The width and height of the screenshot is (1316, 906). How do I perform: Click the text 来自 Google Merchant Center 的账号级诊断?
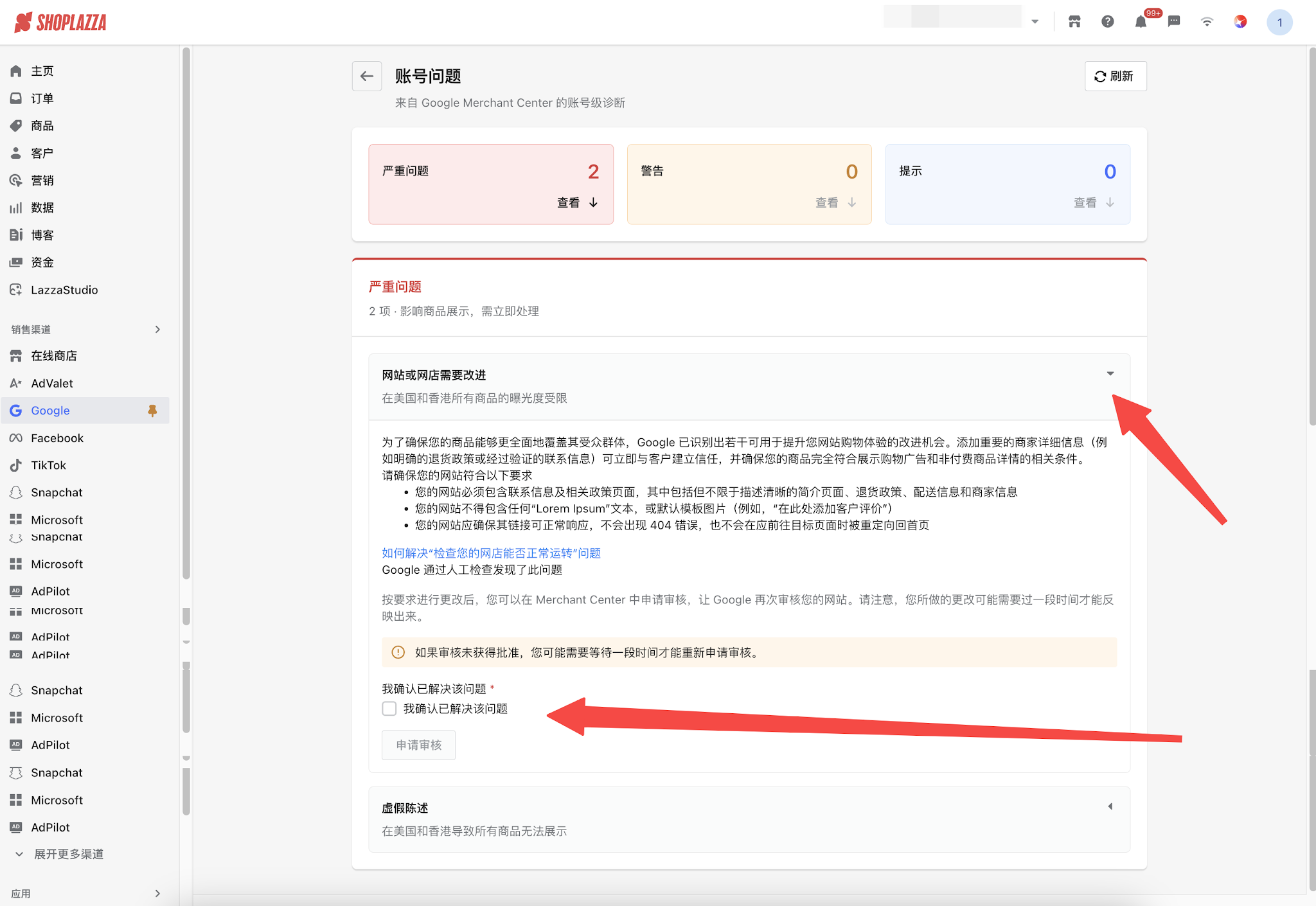click(510, 103)
